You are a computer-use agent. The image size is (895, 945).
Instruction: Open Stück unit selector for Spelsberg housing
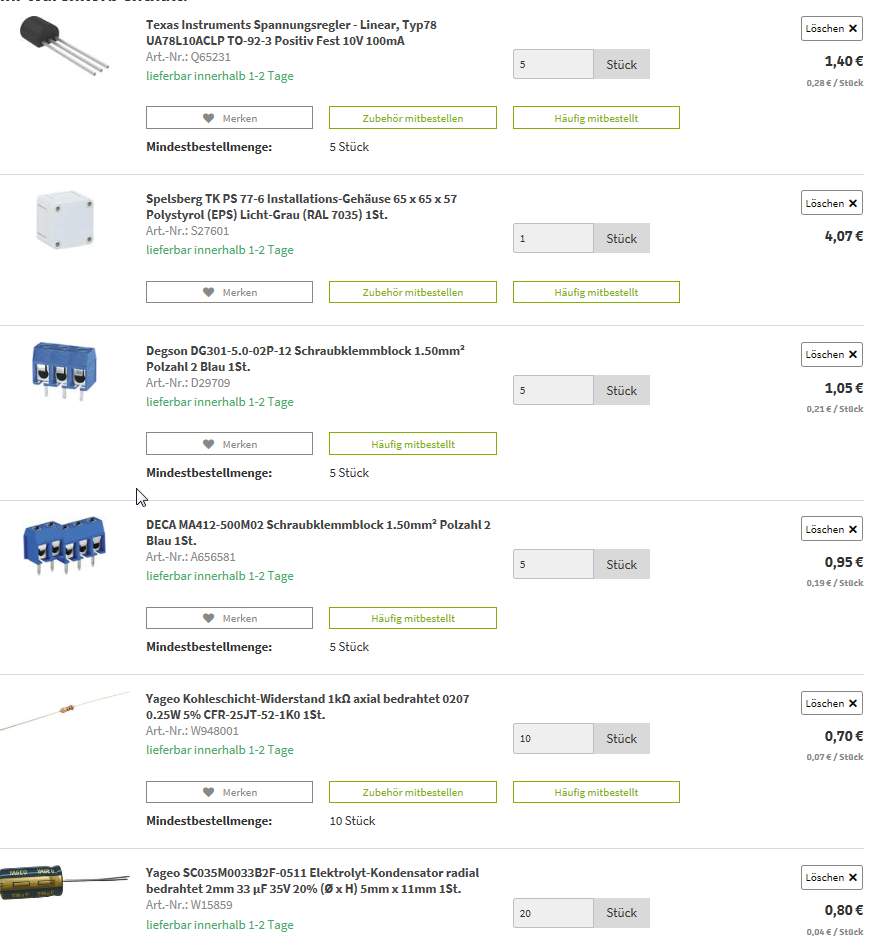(x=621, y=239)
